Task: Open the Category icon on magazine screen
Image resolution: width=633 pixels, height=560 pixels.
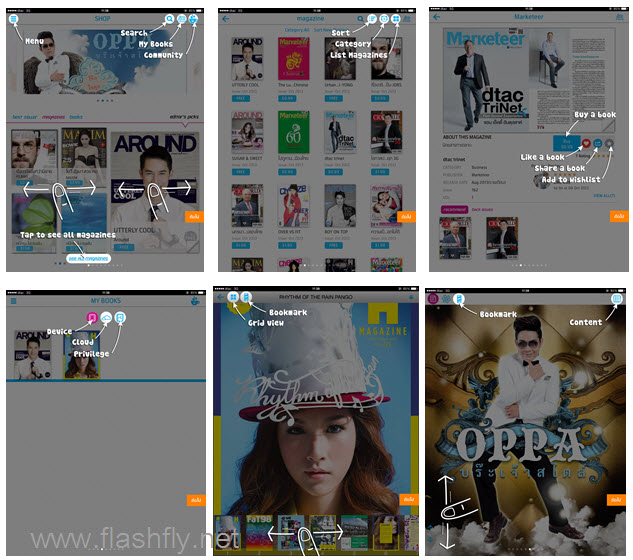Action: coord(384,19)
